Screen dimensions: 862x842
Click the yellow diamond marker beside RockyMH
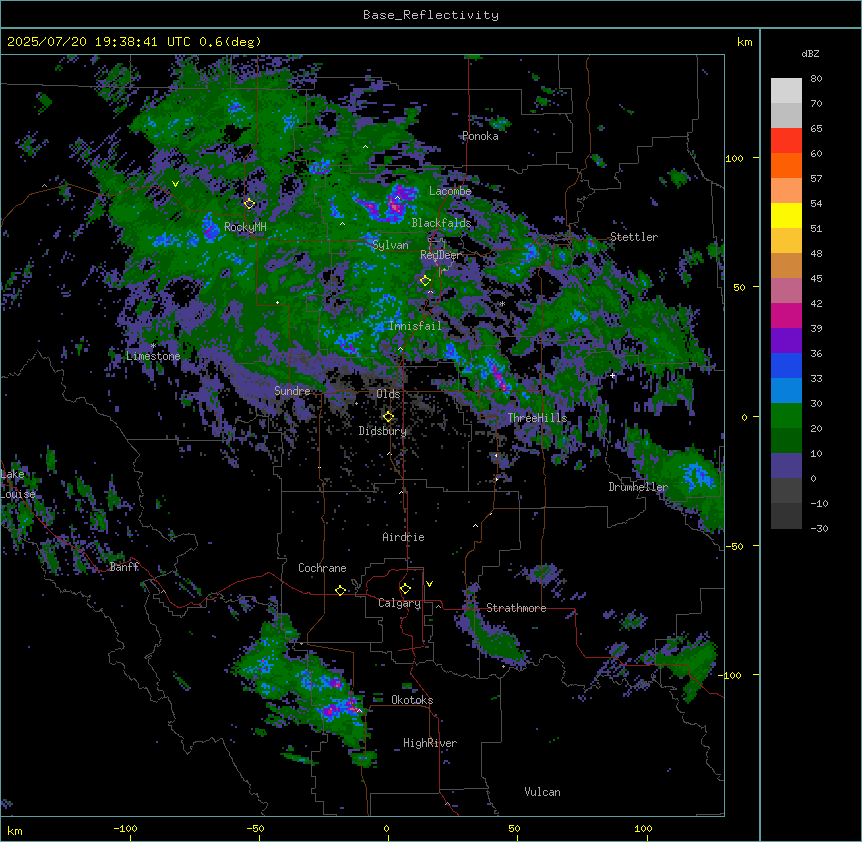point(250,204)
